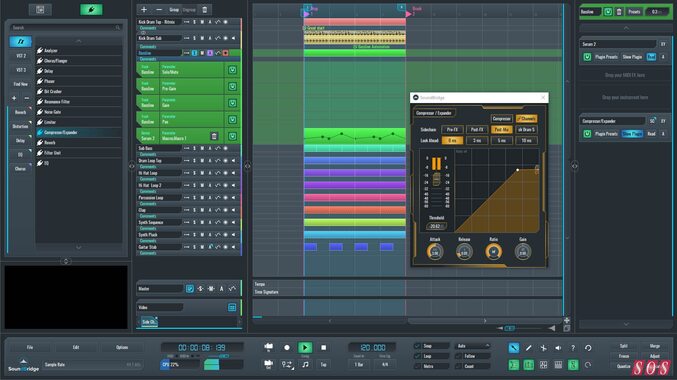The width and height of the screenshot is (677, 380).
Task: Select Chorus/Flanger plug-in
Action: tap(79, 61)
